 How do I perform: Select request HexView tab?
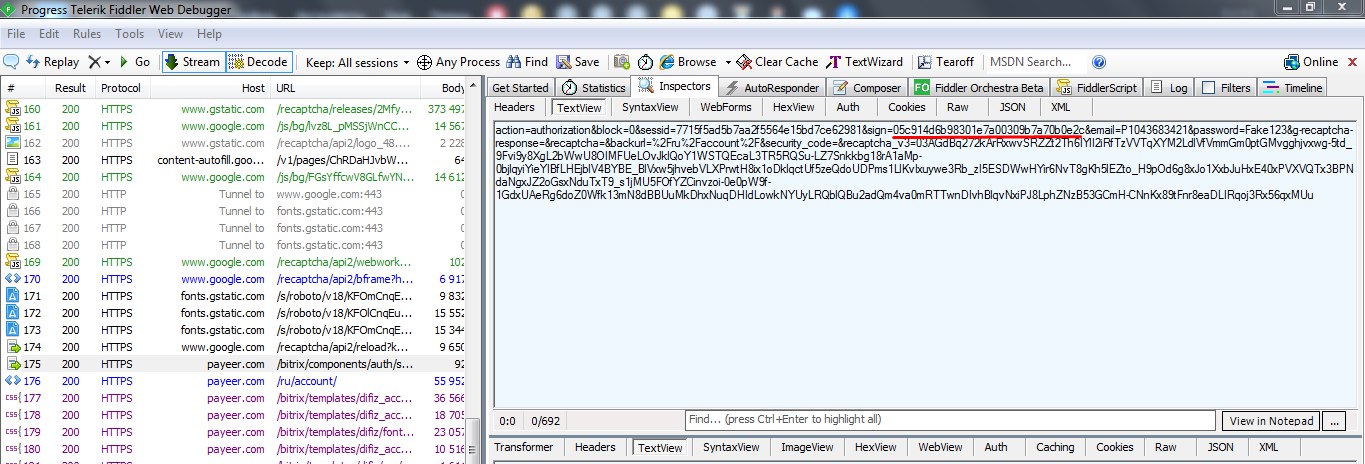click(794, 108)
